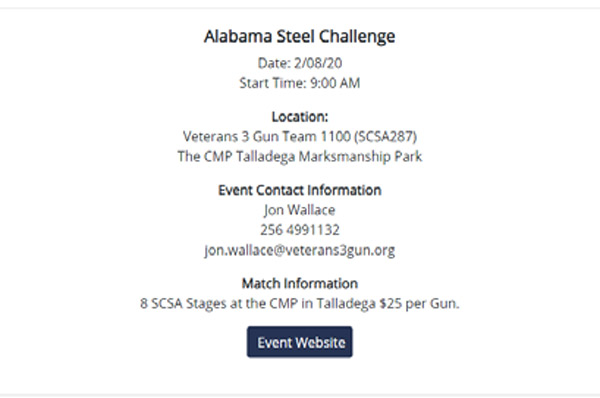Click the contact name Jon Wallace

pyautogui.click(x=300, y=210)
